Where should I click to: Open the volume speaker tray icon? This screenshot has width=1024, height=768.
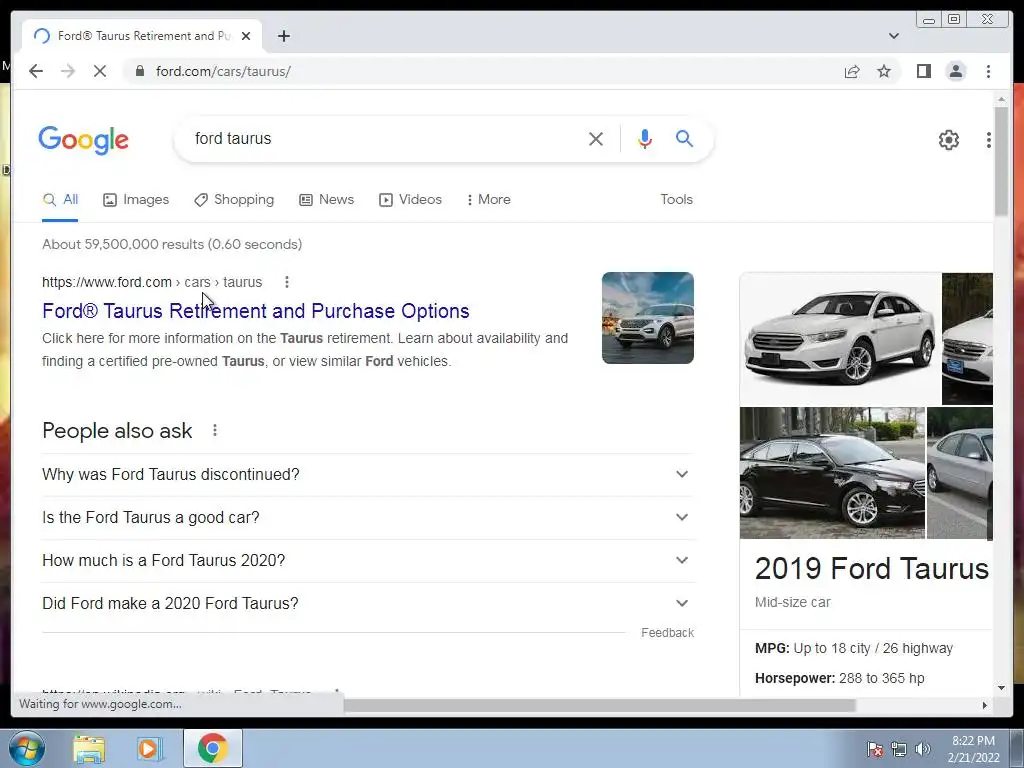click(922, 749)
